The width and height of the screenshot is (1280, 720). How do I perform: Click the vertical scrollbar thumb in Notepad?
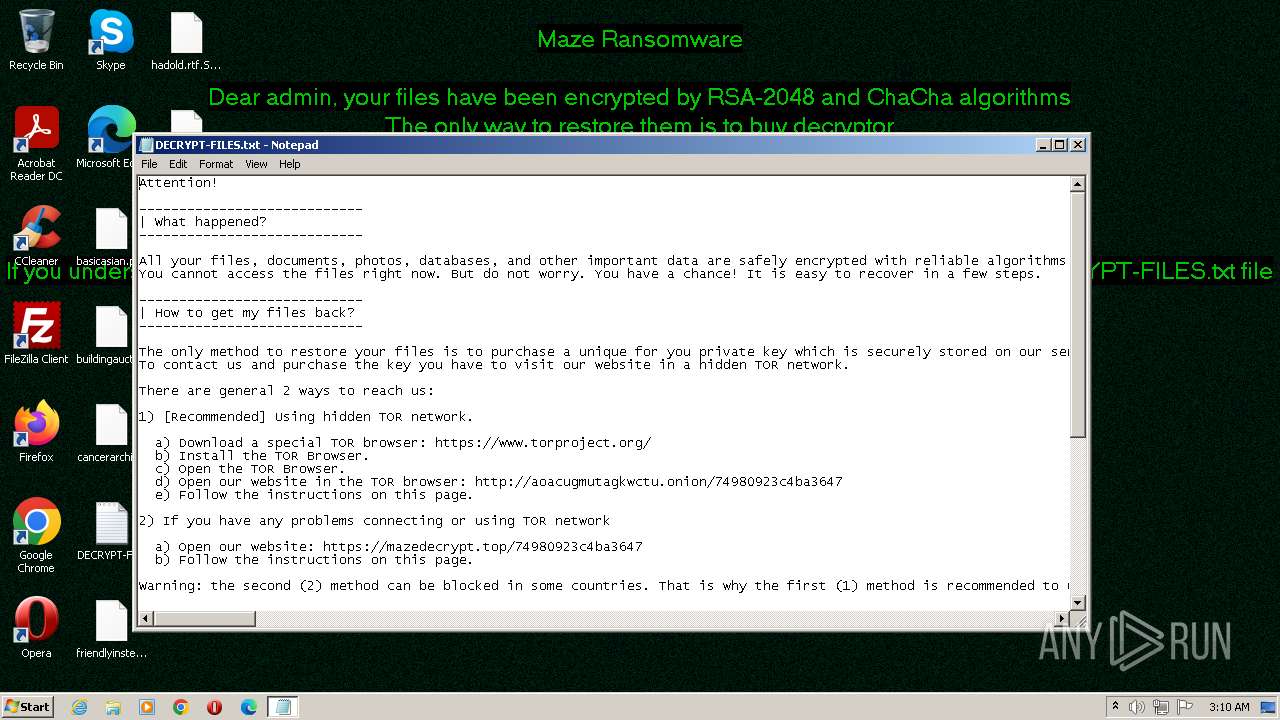click(1077, 314)
